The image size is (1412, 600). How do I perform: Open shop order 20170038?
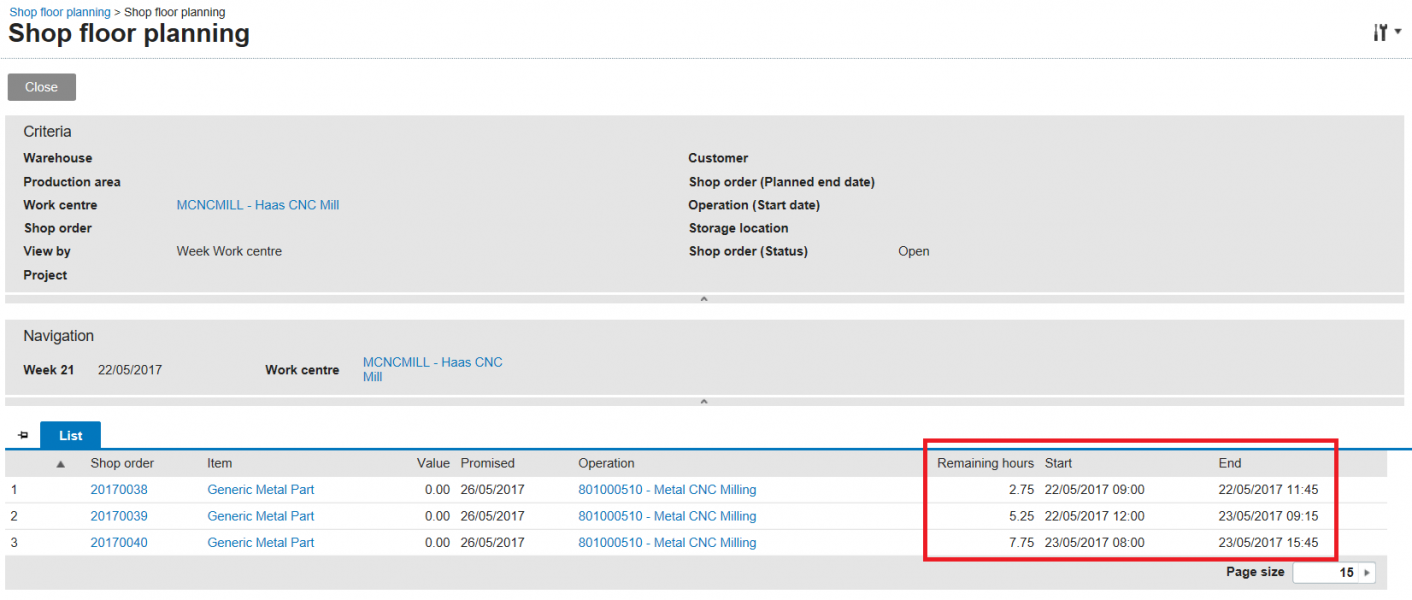tap(118, 490)
